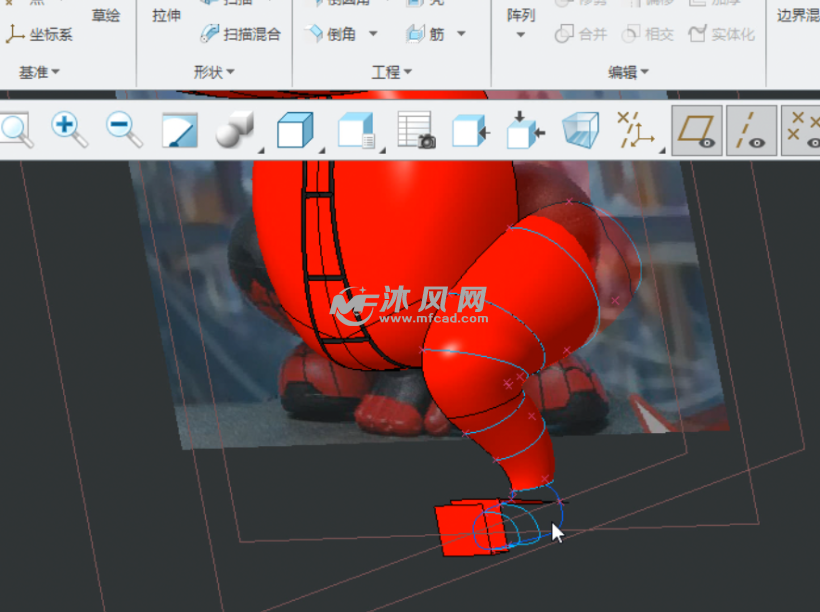The height and width of the screenshot is (612, 820).
Task: Open the saved orientations cube icon
Action: click(295, 130)
